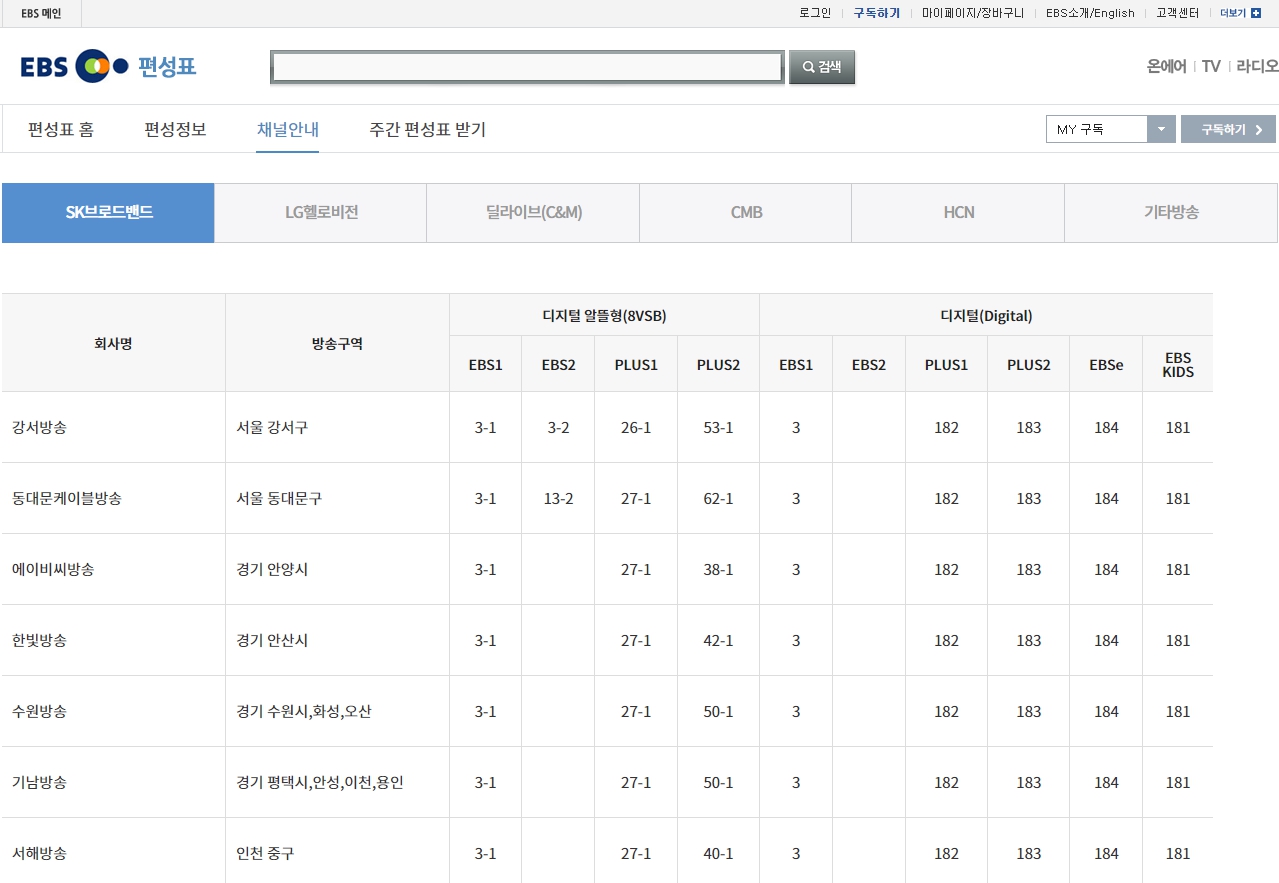1279x883 pixels.
Task: Click the 디지털 알뜰형(8VSB) header
Action: [604, 315]
